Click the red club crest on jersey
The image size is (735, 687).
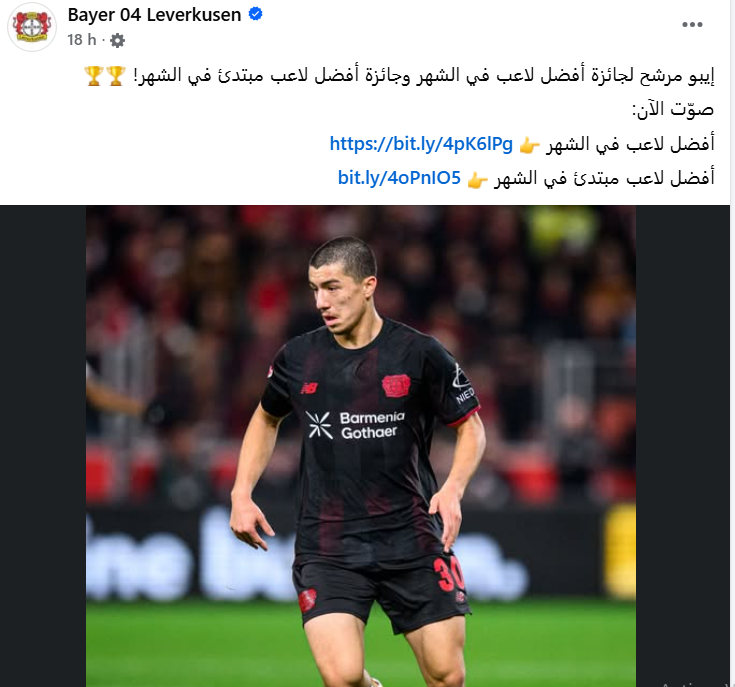pos(396,386)
